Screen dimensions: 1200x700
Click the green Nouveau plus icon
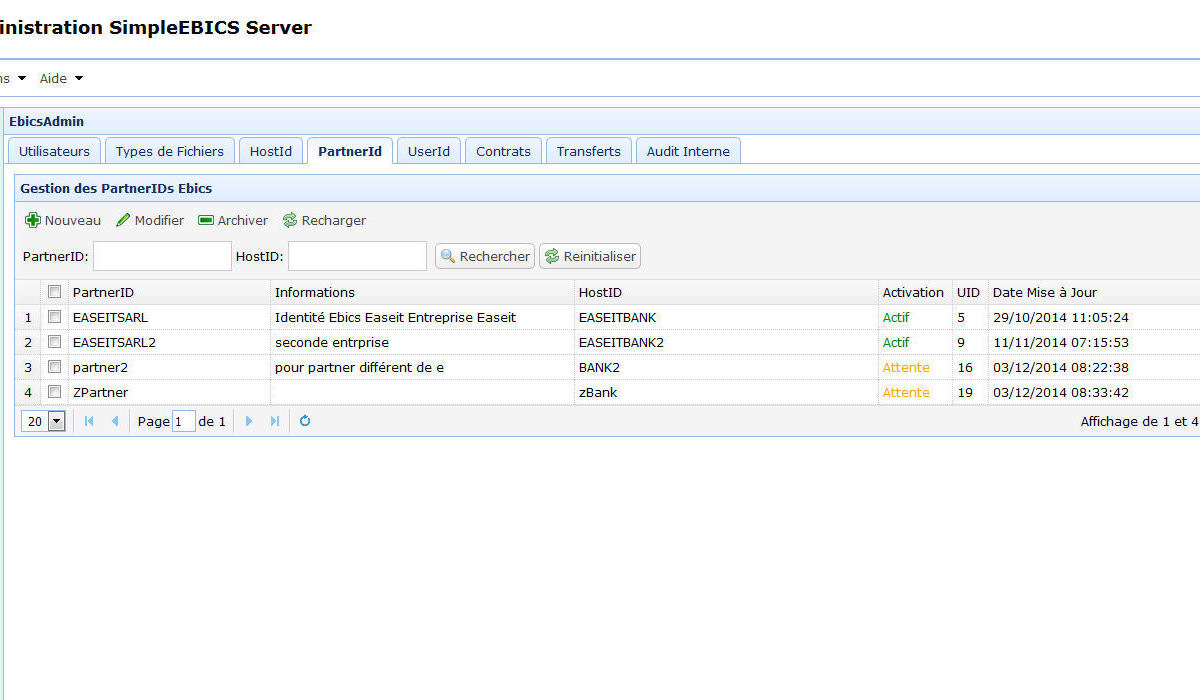33,220
